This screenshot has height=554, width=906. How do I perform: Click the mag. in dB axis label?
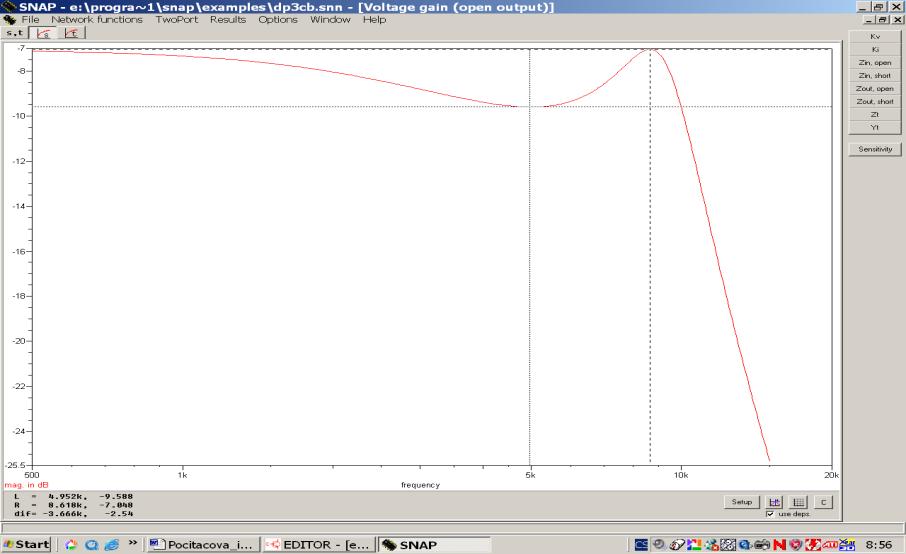coord(27,485)
